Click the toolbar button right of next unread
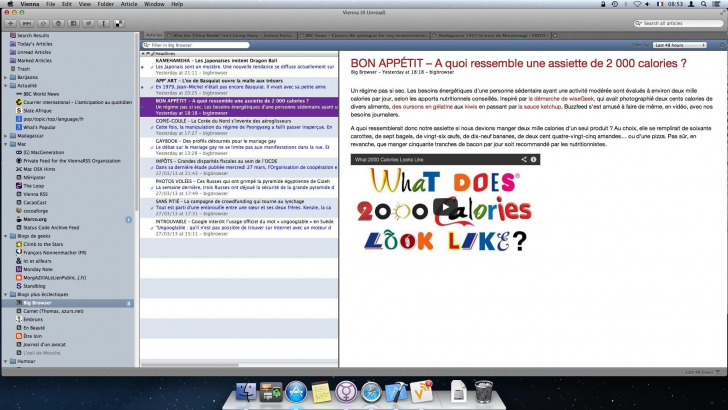 coord(43,23)
